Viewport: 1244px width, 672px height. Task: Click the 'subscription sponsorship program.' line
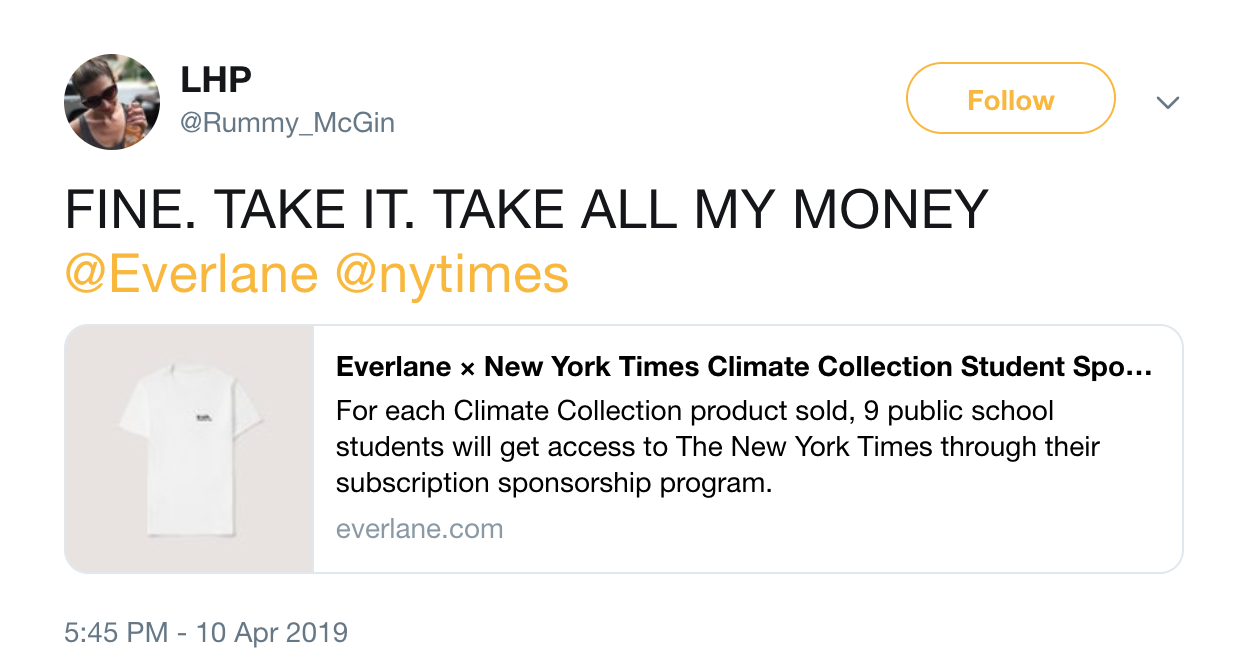tap(554, 483)
